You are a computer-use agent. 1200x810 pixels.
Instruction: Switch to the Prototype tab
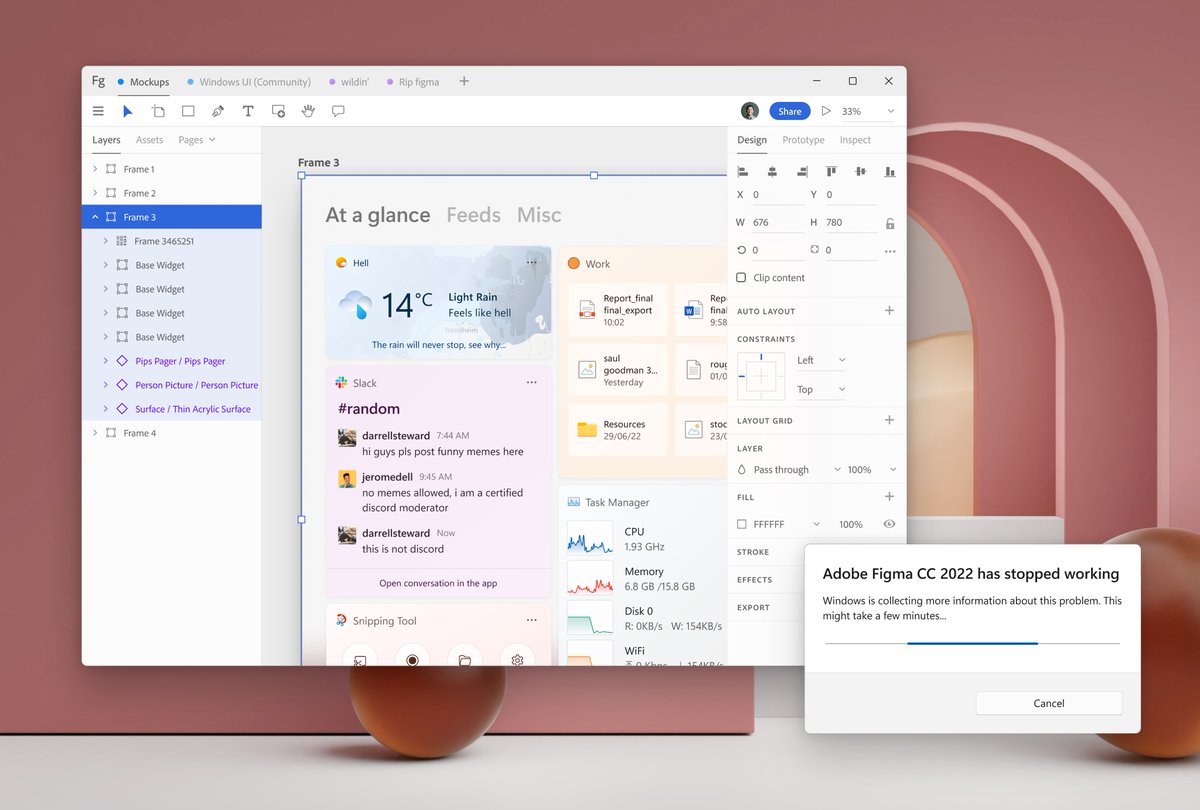coord(803,140)
